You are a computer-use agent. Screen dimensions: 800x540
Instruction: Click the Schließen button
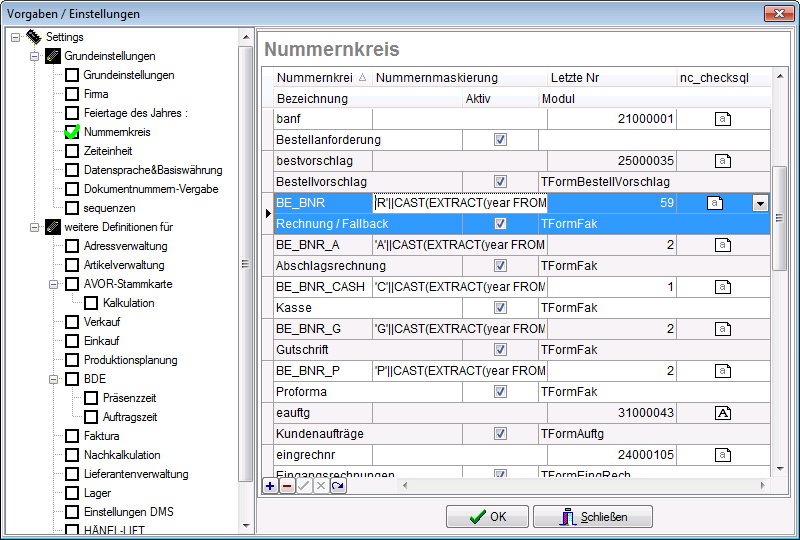tap(592, 517)
